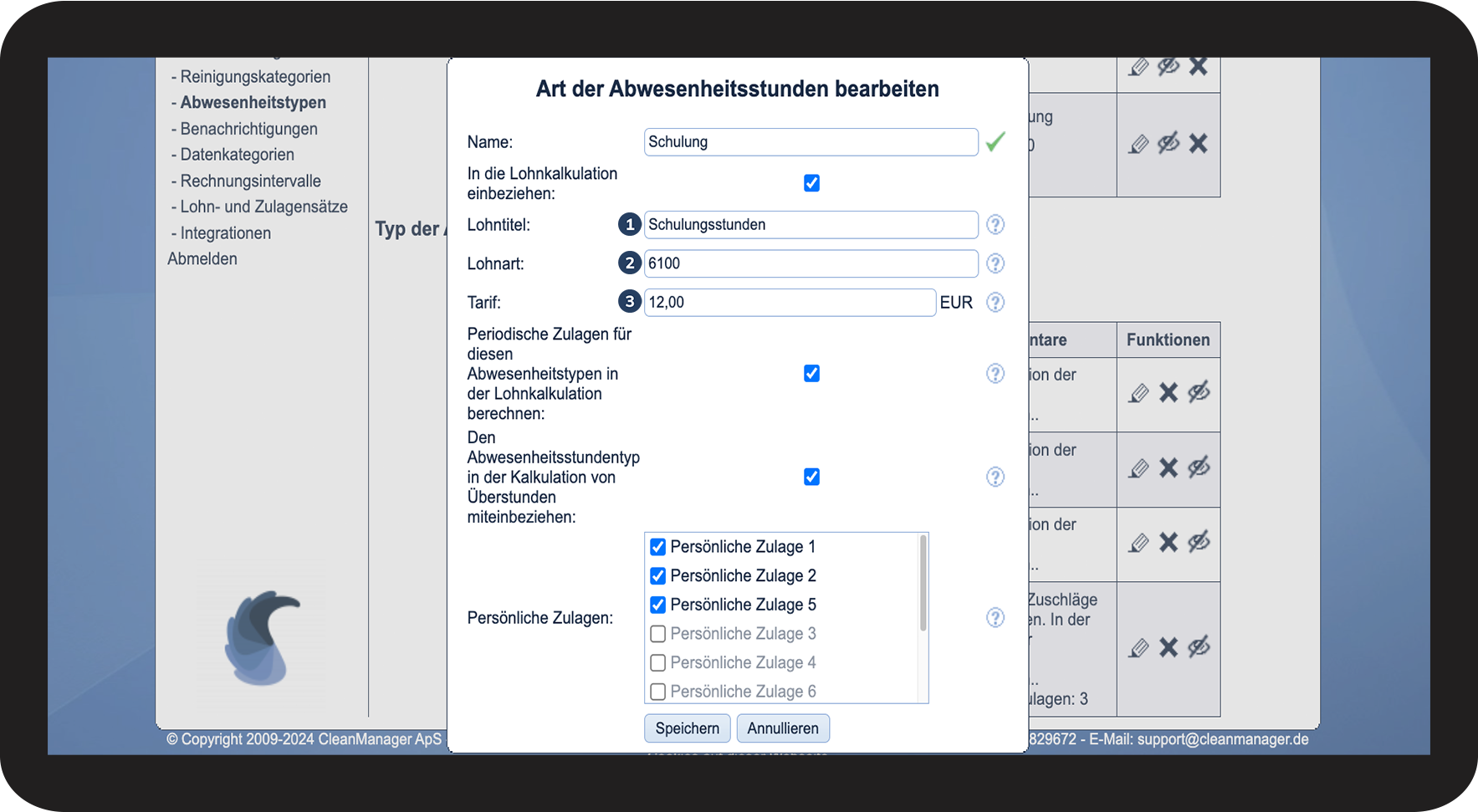Uncheck 'In die Lohnkalkulation einbeziehen' checkbox

coord(811,183)
